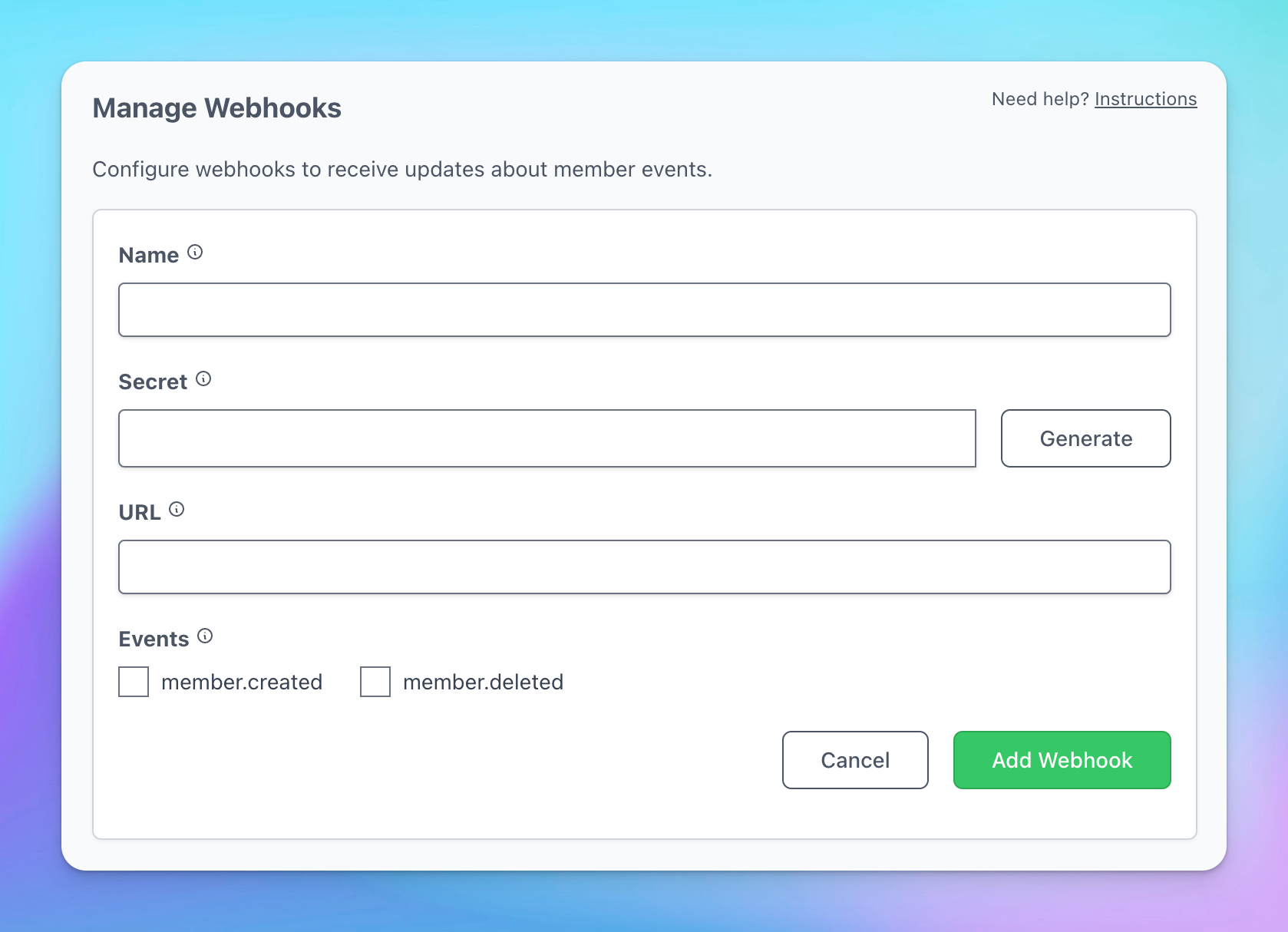Cancel the webhook form

click(x=855, y=760)
